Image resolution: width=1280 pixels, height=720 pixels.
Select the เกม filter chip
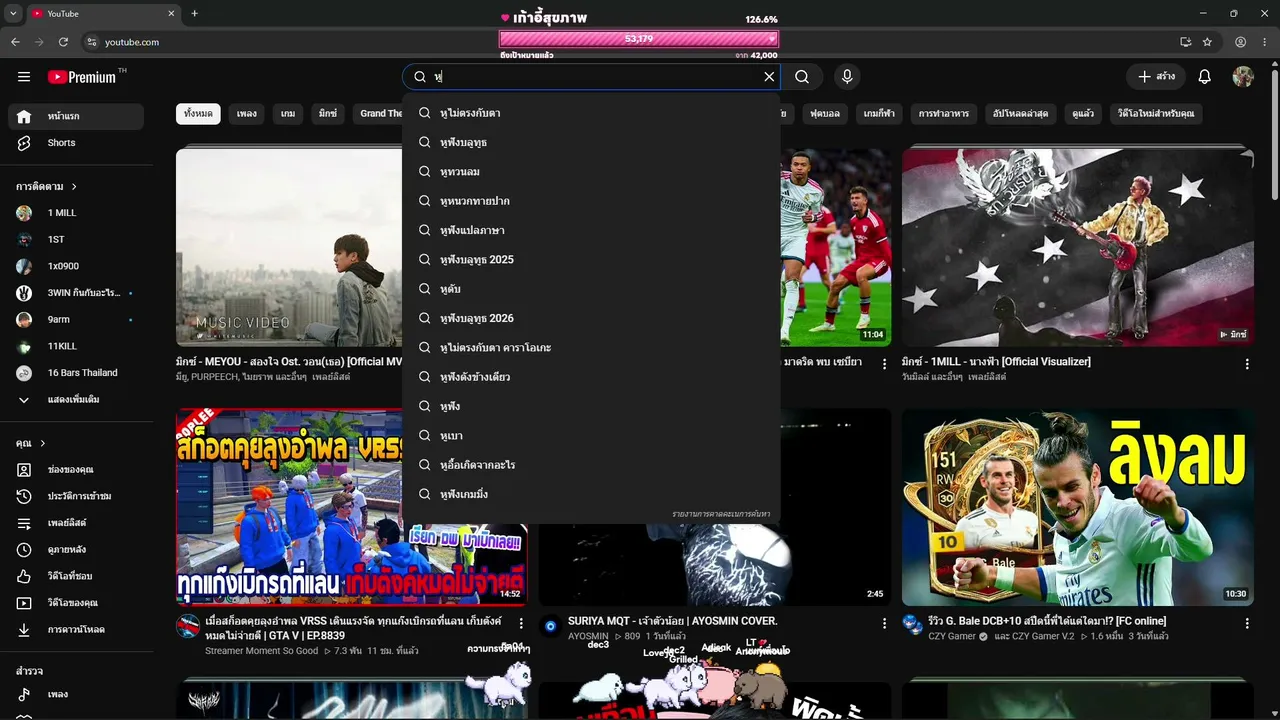pyautogui.click(x=288, y=114)
